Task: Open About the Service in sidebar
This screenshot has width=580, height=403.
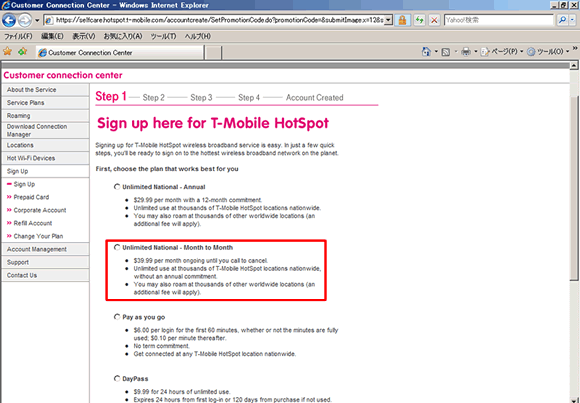Action: pos(45,90)
